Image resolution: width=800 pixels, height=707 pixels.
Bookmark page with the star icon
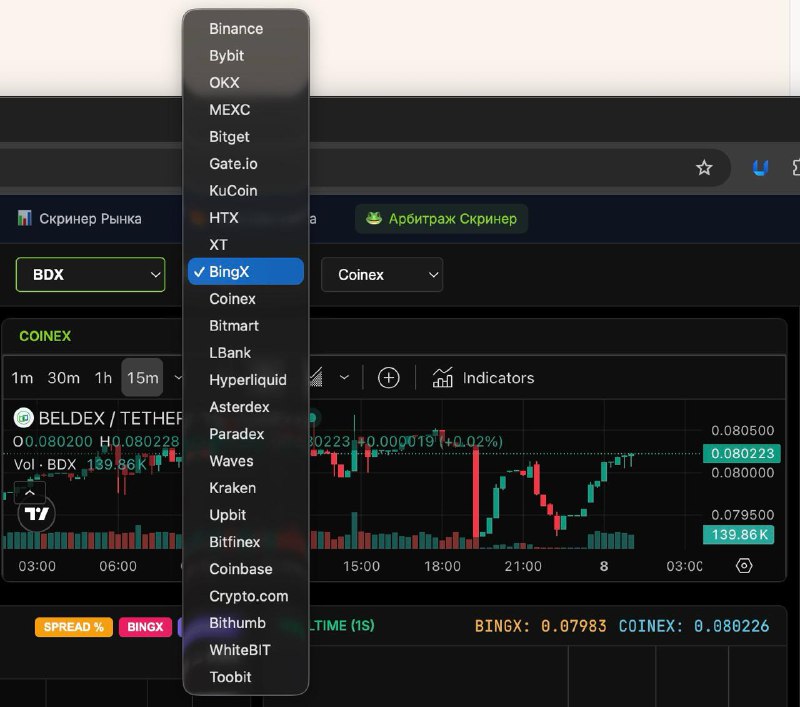point(704,167)
